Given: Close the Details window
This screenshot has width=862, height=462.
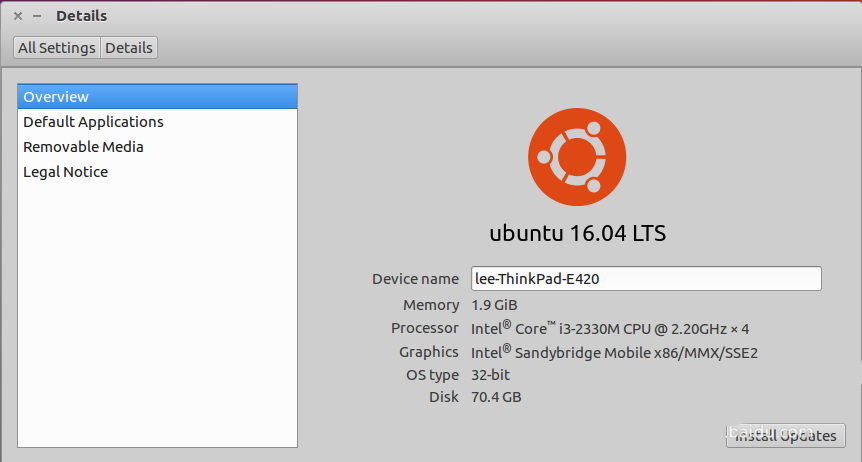Looking at the screenshot, I should point(18,16).
